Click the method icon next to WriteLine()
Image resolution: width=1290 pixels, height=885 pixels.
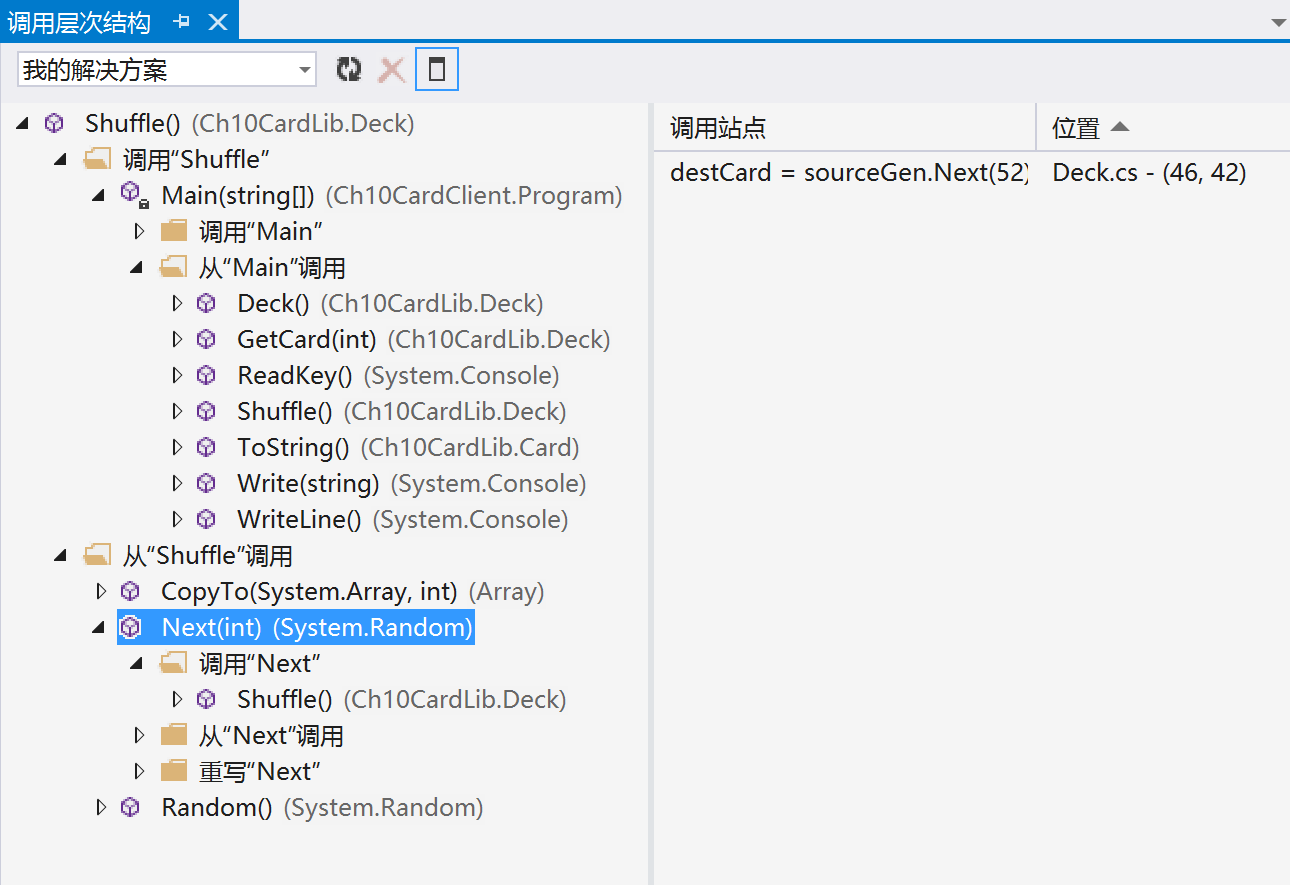click(x=206, y=519)
